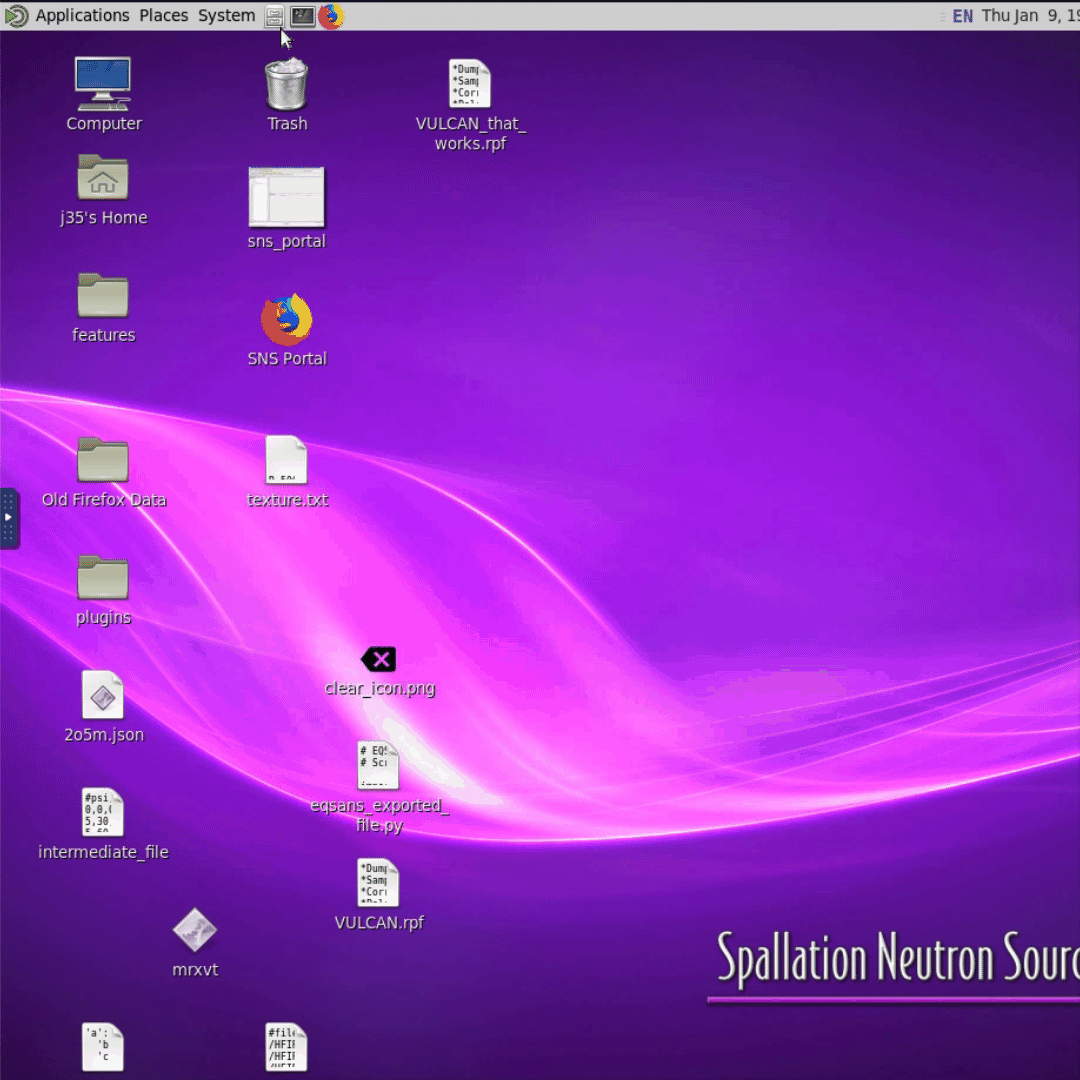Select the VULCAN_that_works.rpf file
This screenshot has height=1080, width=1080.
pos(469,85)
